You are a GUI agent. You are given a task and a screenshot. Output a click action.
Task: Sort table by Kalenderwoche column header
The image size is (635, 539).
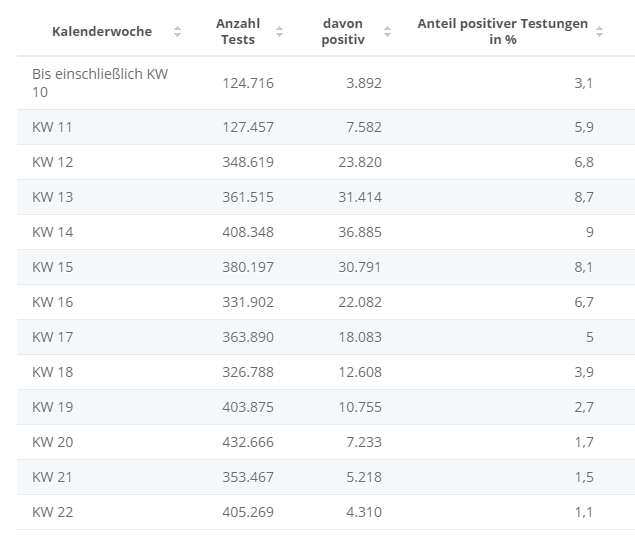pos(102,31)
